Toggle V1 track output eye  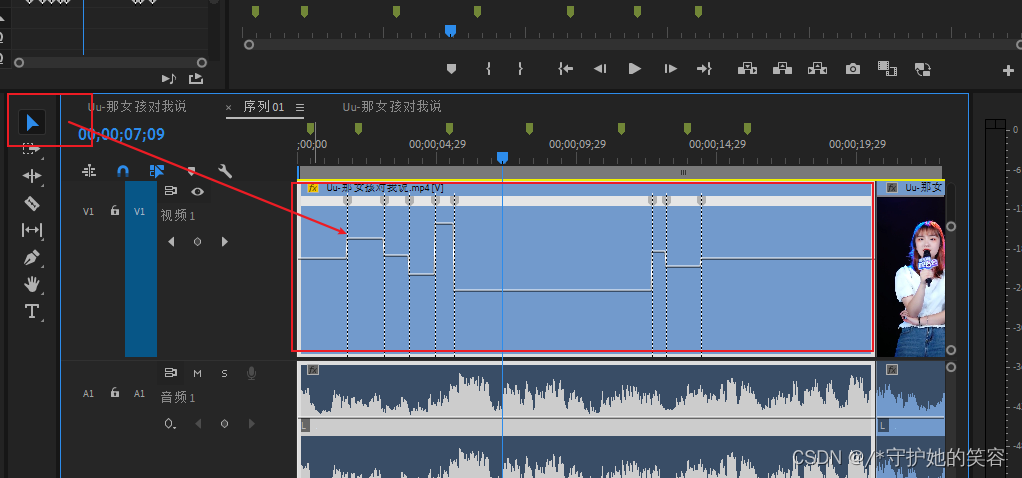click(x=197, y=191)
